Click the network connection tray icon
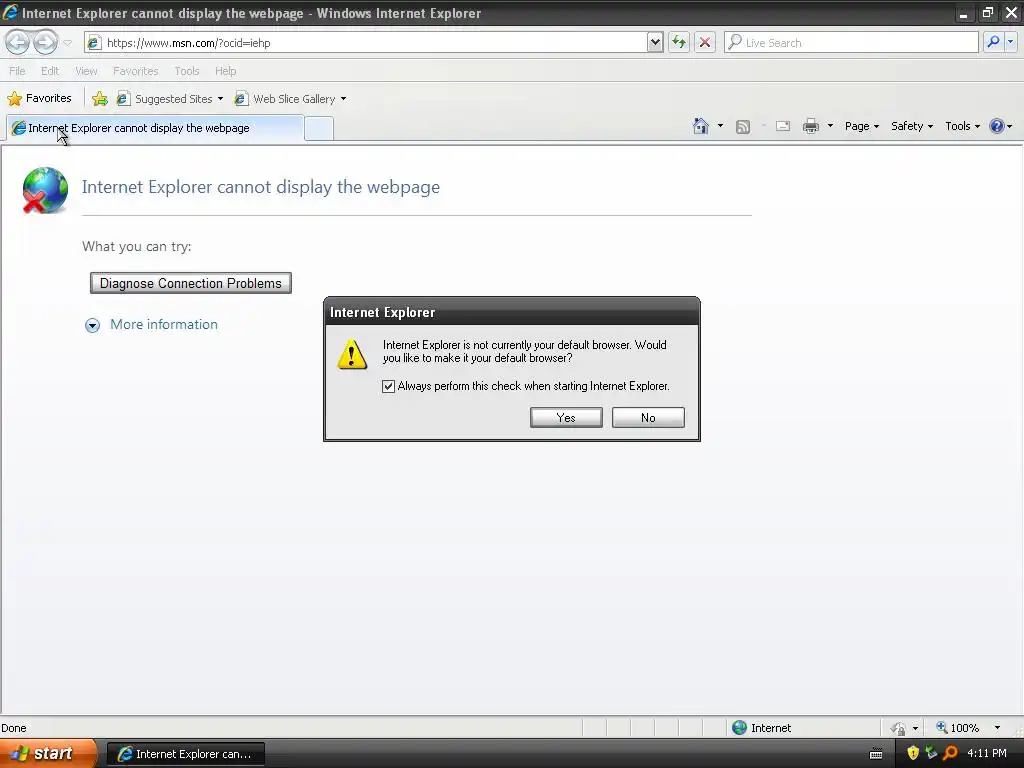The width and height of the screenshot is (1024, 768). [x=931, y=753]
